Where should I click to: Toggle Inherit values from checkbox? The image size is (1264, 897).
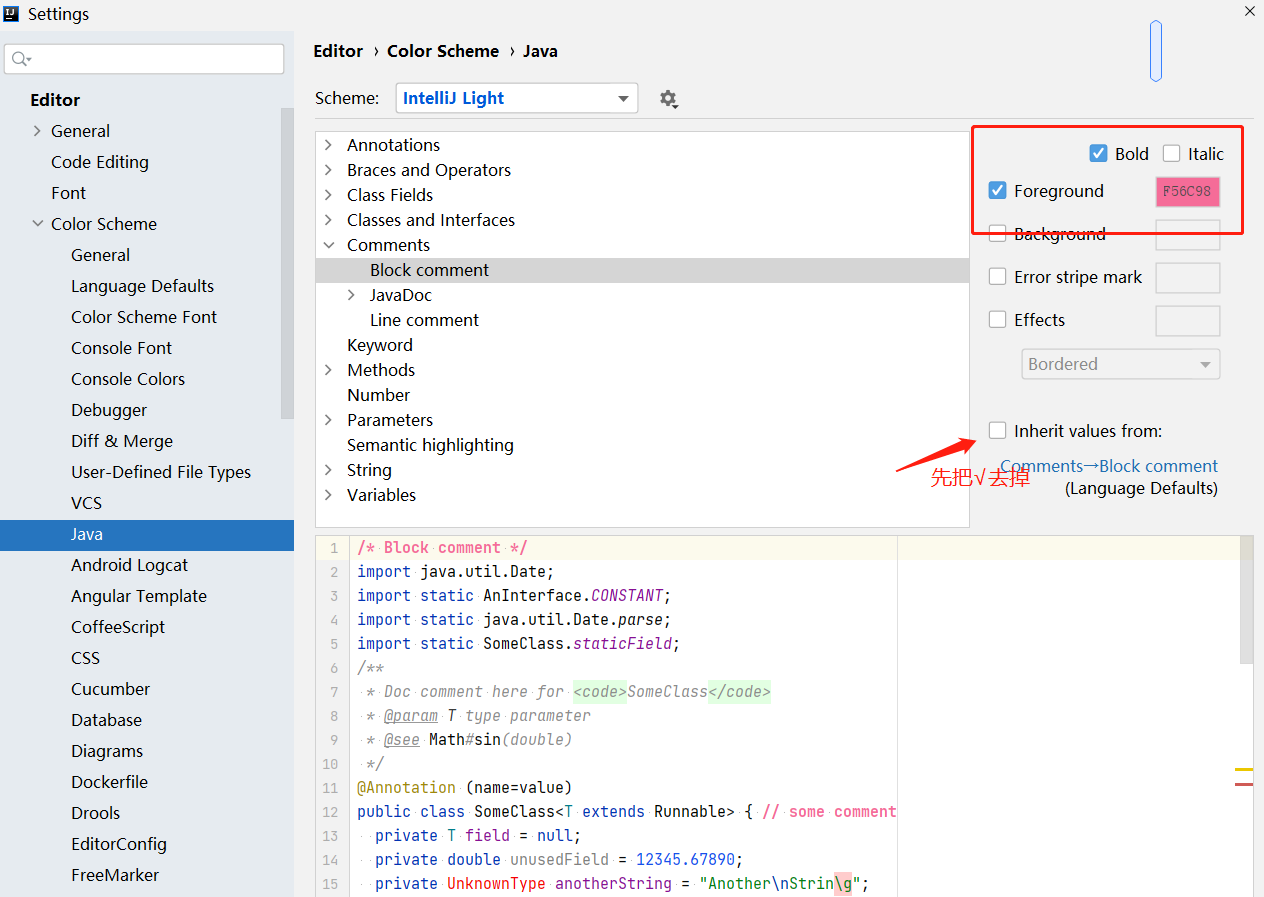pos(997,430)
